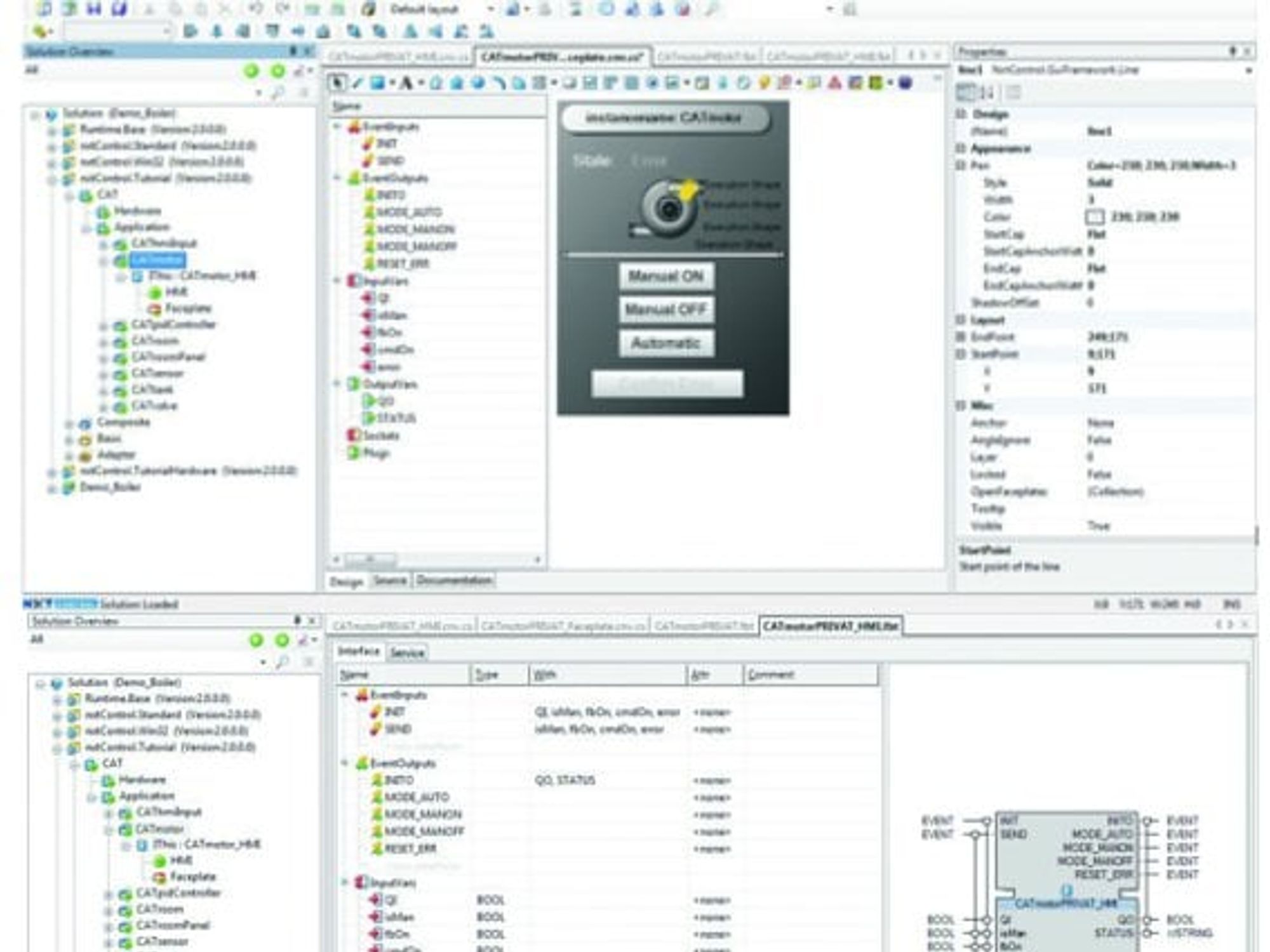Click the yellow light bulb tool icon
The image size is (1270, 952).
(x=765, y=83)
